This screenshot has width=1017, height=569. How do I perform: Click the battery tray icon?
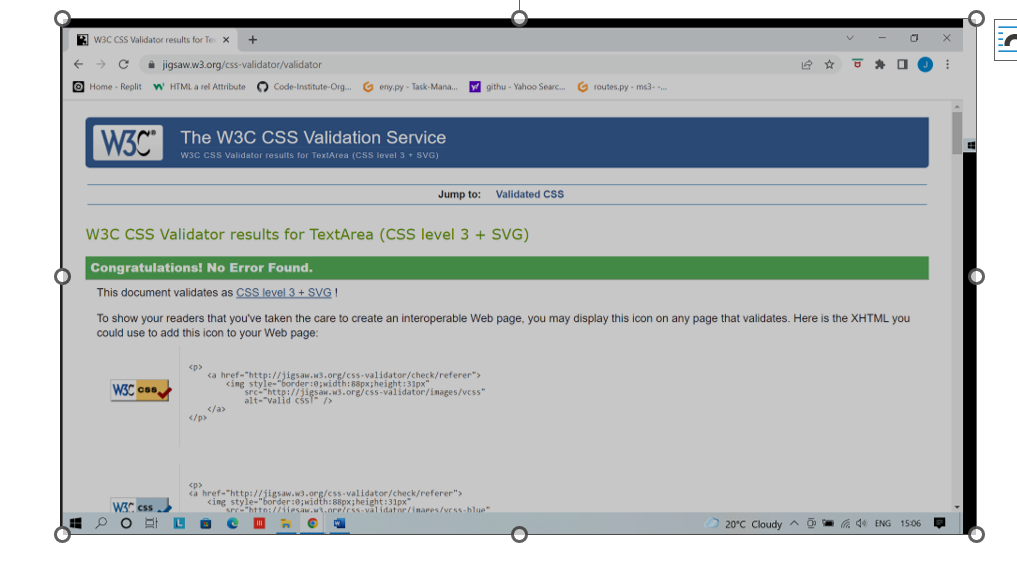point(828,524)
